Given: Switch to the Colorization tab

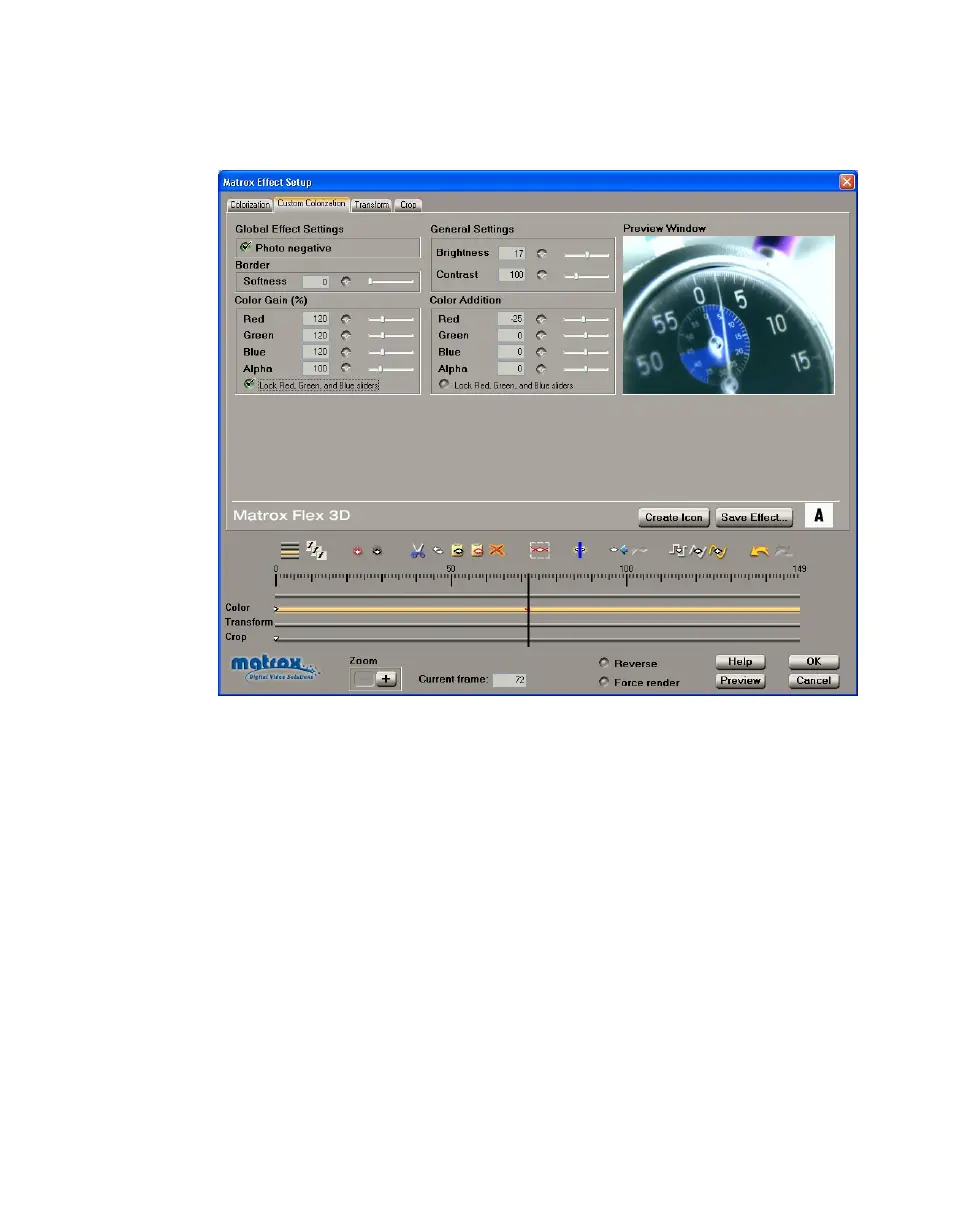Looking at the screenshot, I should 250,205.
